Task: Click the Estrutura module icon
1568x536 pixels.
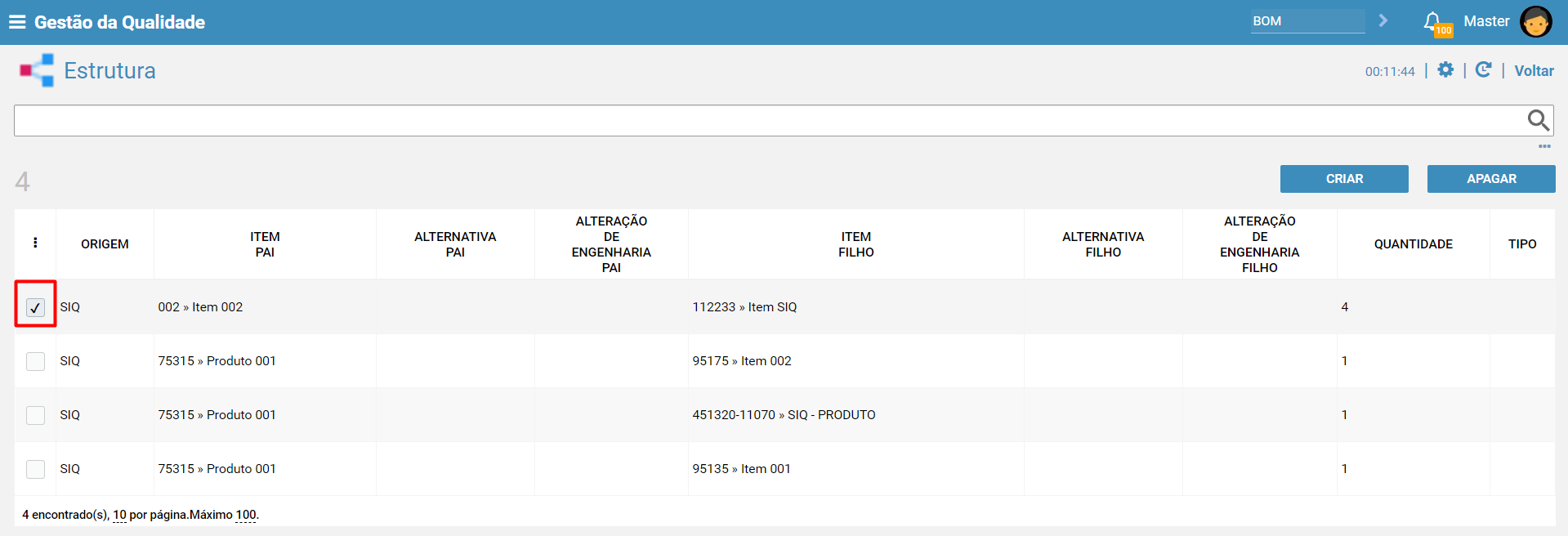Action: [37, 70]
